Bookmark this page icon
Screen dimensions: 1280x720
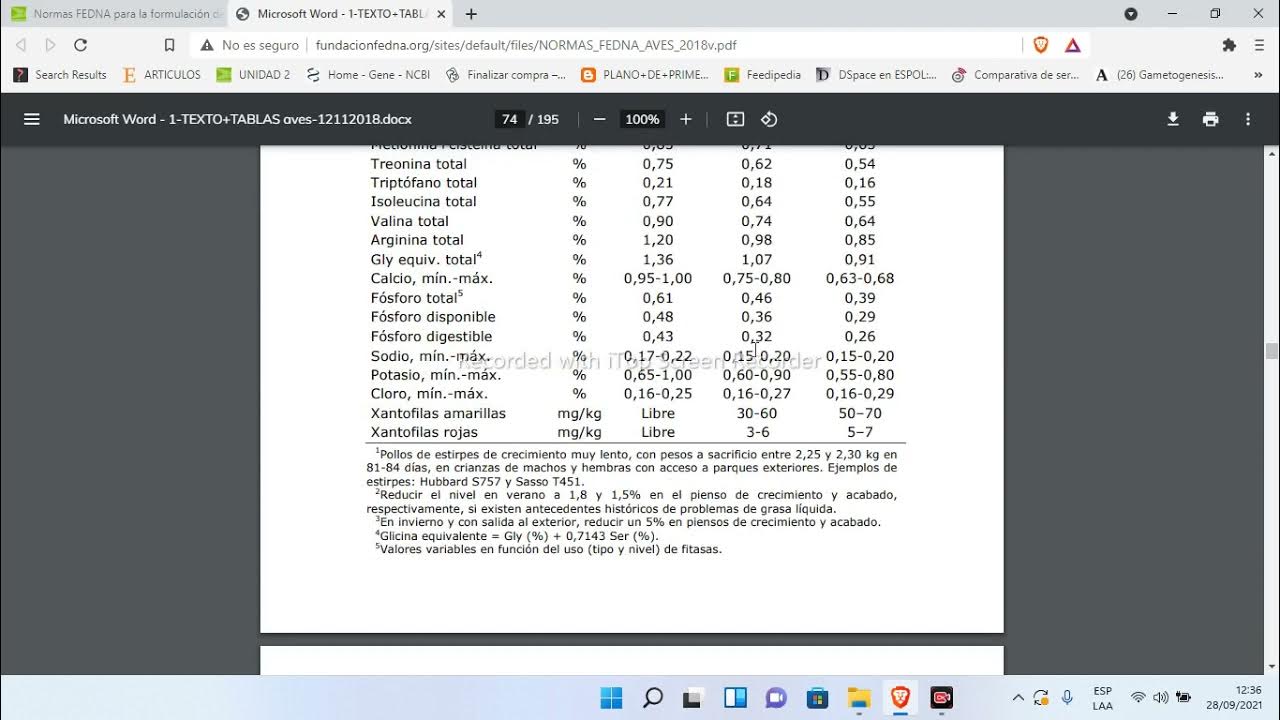(169, 45)
